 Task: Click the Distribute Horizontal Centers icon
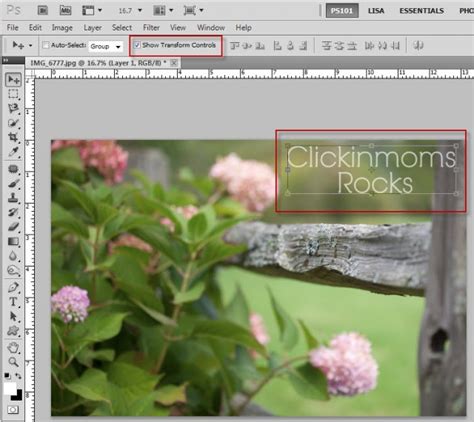click(x=382, y=45)
